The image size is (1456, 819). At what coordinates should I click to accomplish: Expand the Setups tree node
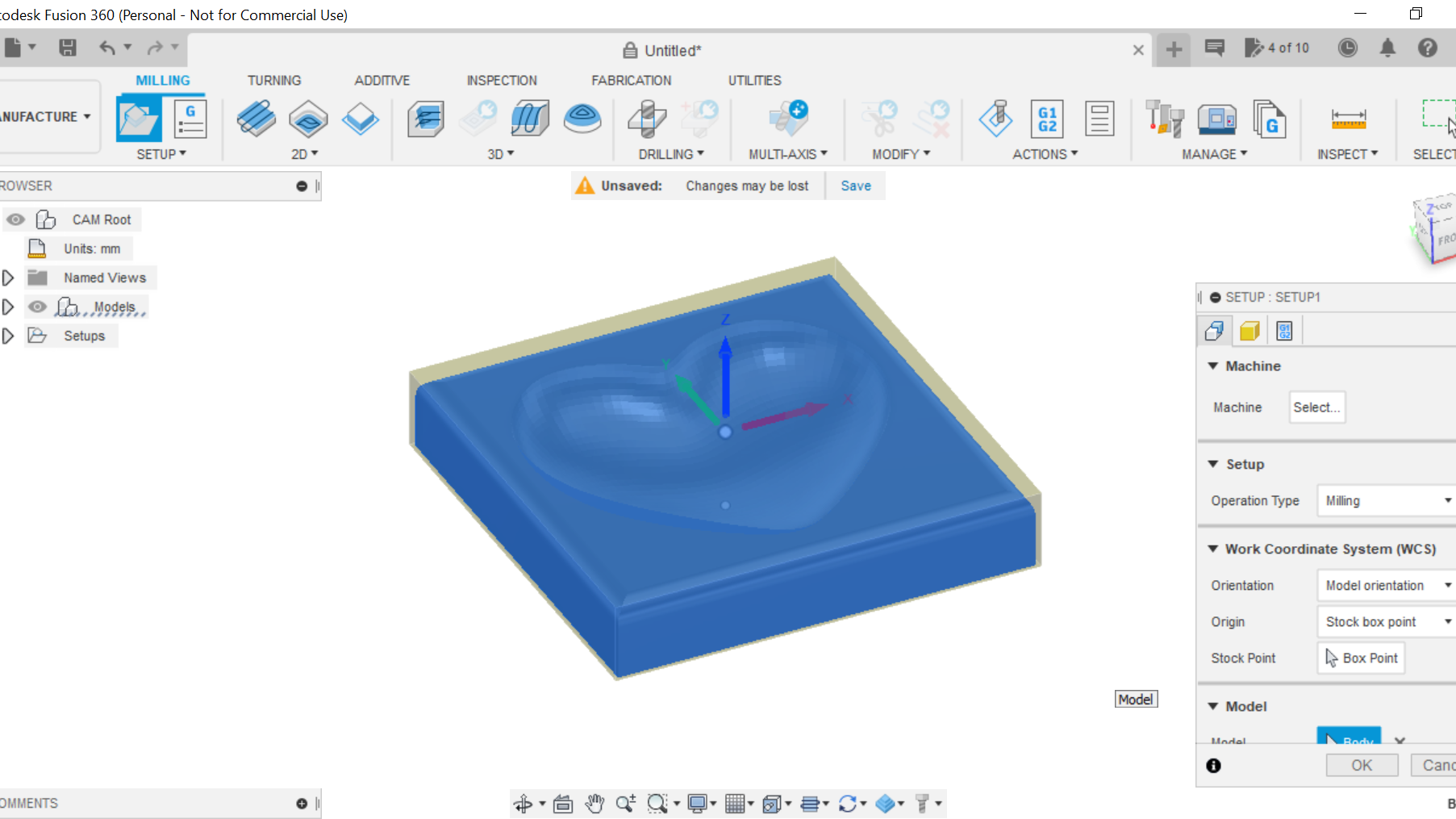tap(8, 336)
